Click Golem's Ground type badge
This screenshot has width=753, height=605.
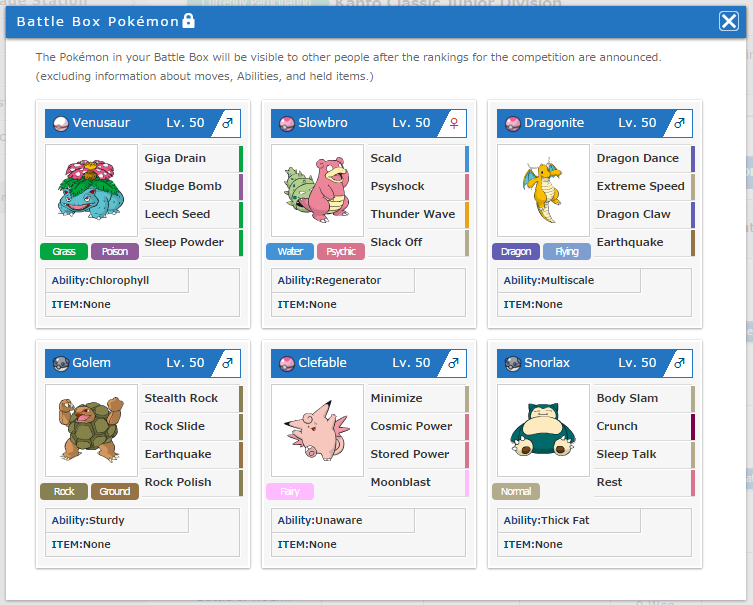115,491
